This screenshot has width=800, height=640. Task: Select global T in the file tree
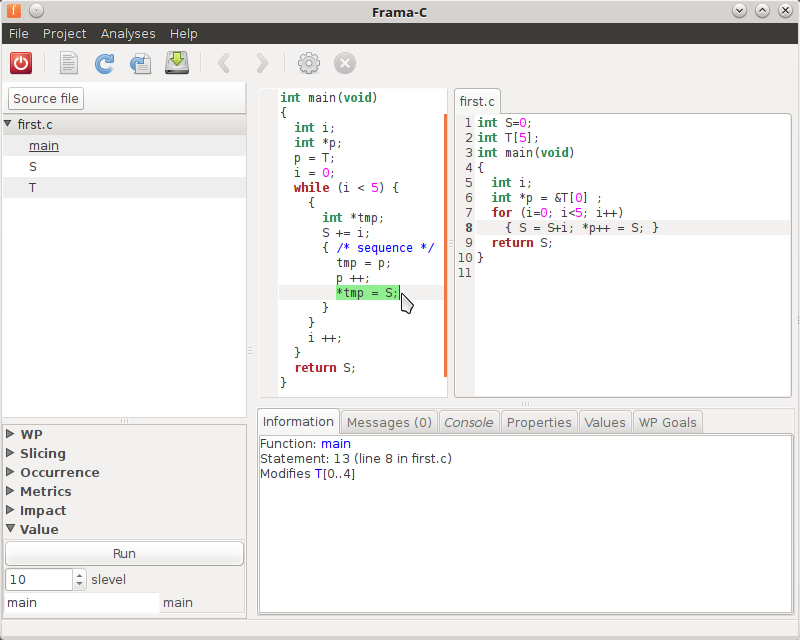(33, 188)
